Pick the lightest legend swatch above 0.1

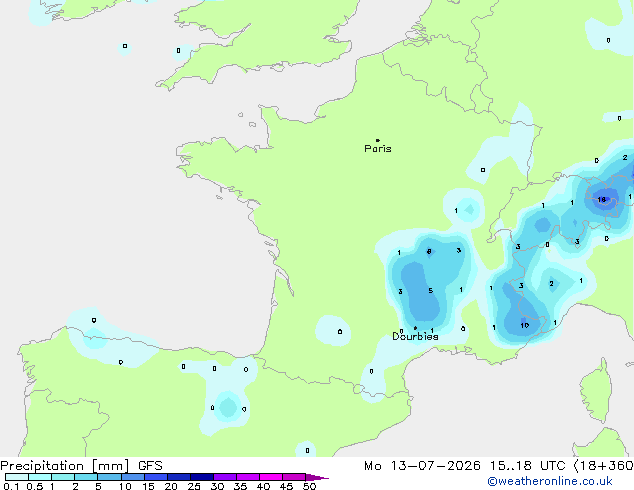click(17, 477)
